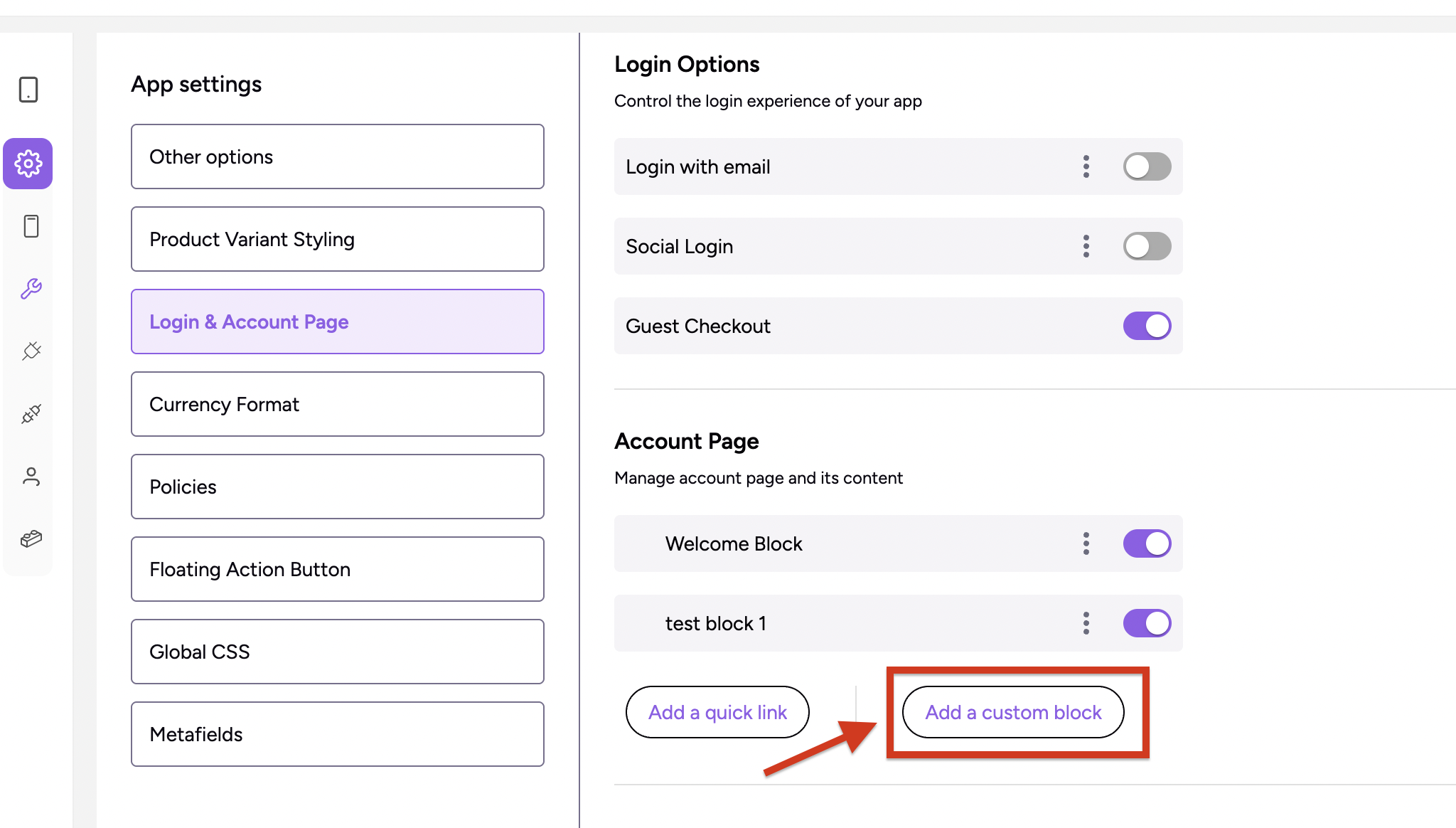This screenshot has width=1456, height=828.
Task: Click the purple settings gear icon
Action: (x=28, y=164)
